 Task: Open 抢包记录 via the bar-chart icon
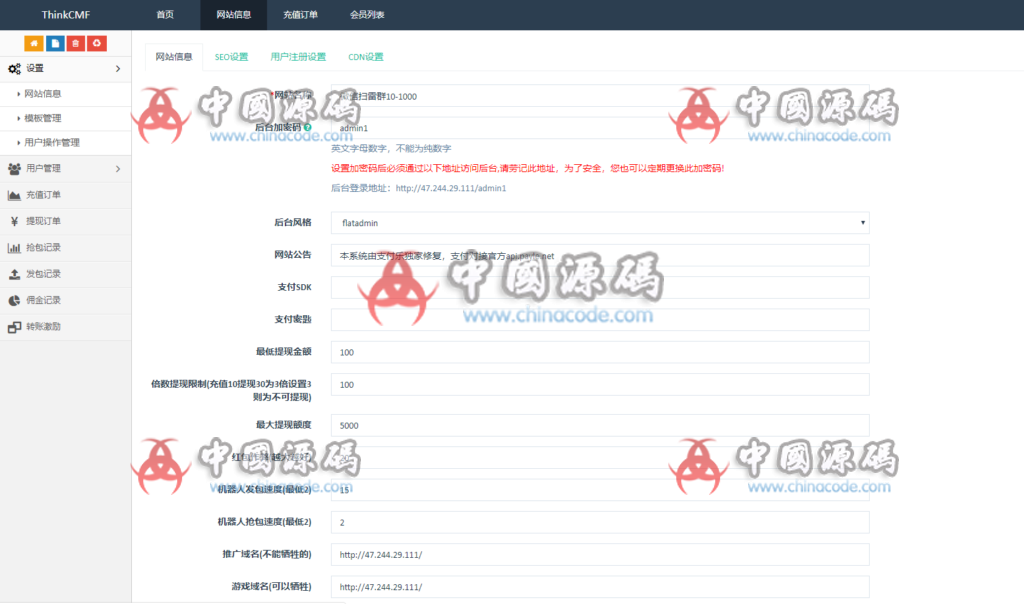click(x=14, y=247)
